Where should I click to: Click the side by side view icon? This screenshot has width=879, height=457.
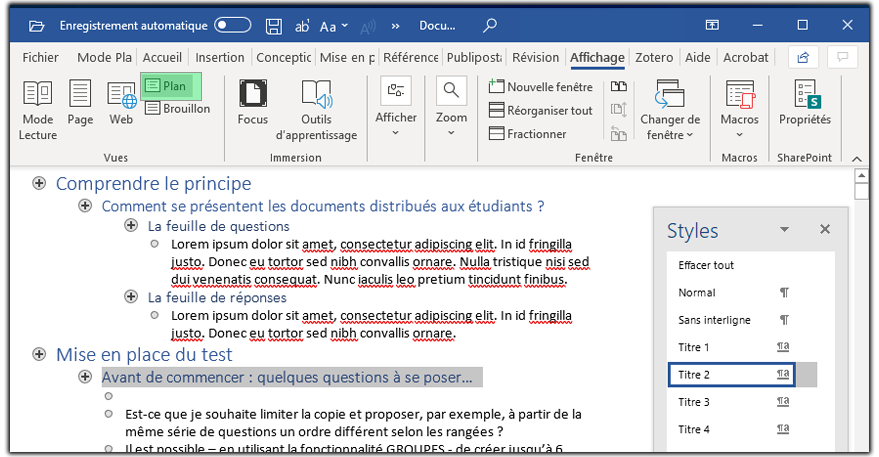click(618, 86)
